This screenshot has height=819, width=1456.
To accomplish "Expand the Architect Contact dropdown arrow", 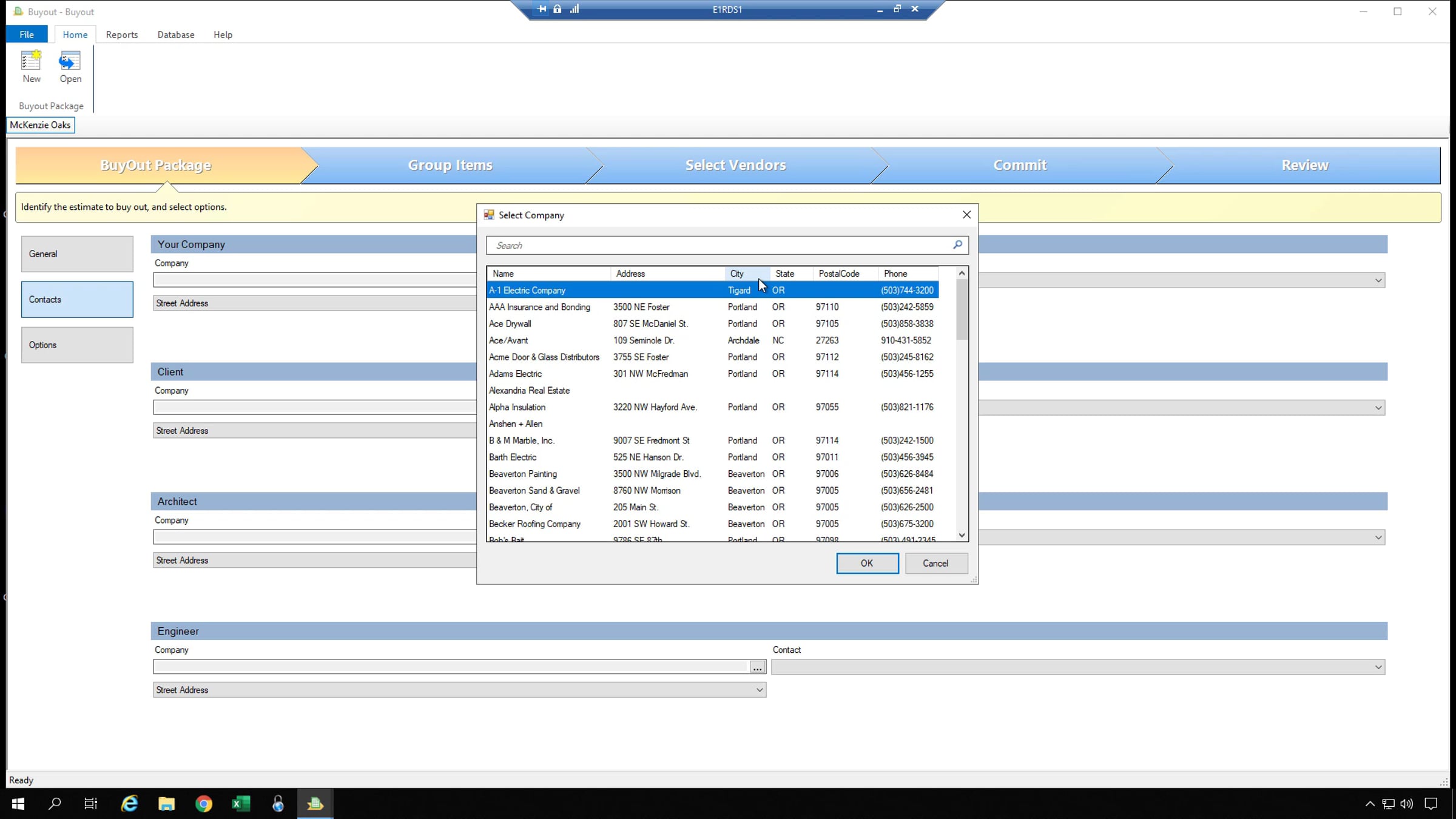I will point(1378,538).
